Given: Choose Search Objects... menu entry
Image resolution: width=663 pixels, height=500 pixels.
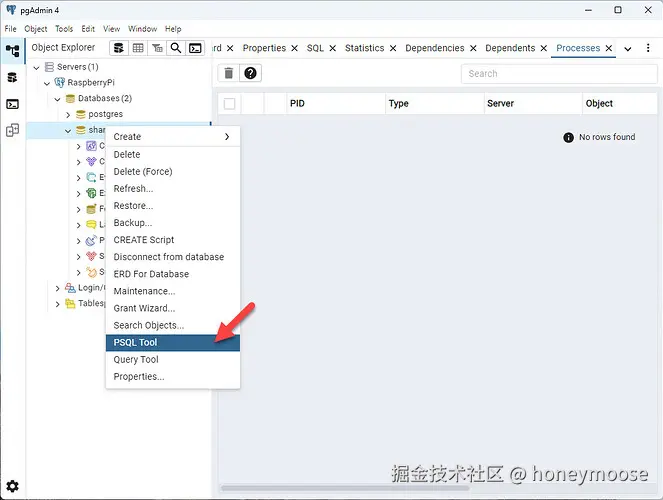Looking at the screenshot, I should 173,325.
